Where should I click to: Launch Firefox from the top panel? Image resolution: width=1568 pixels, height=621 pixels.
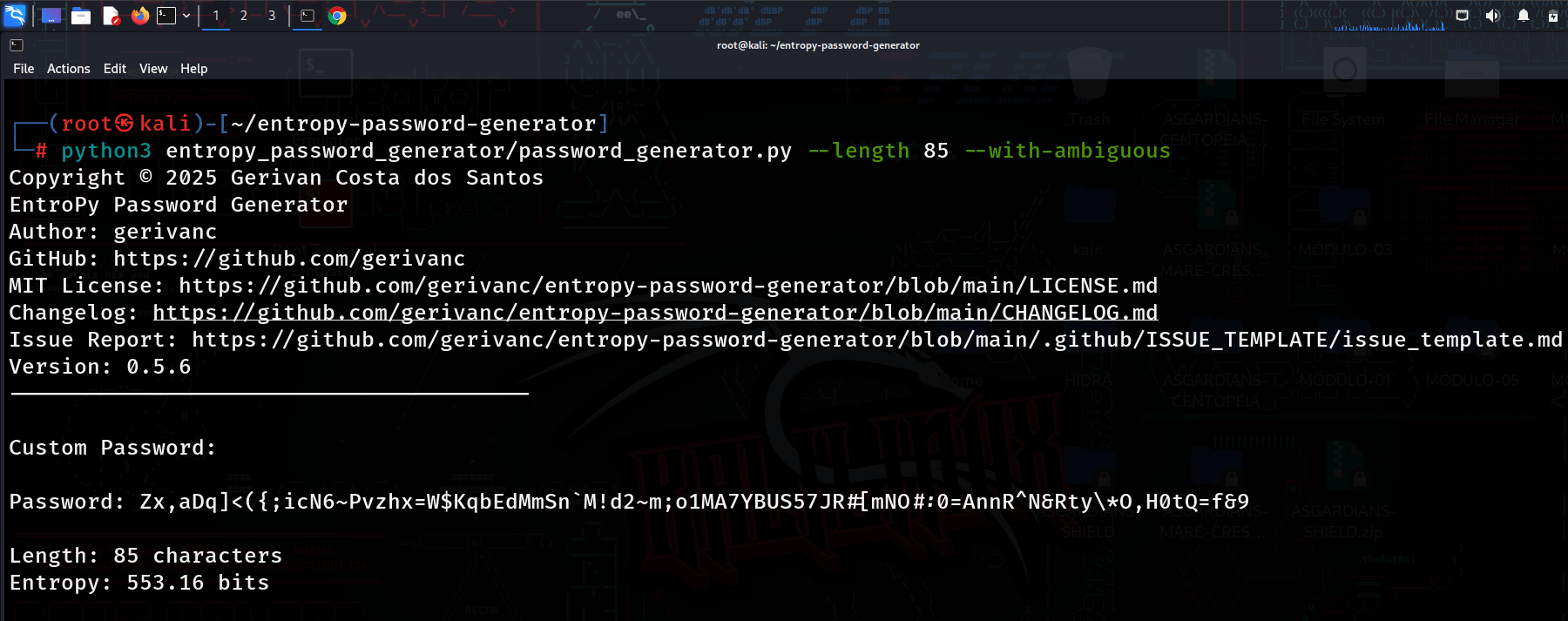[140, 16]
